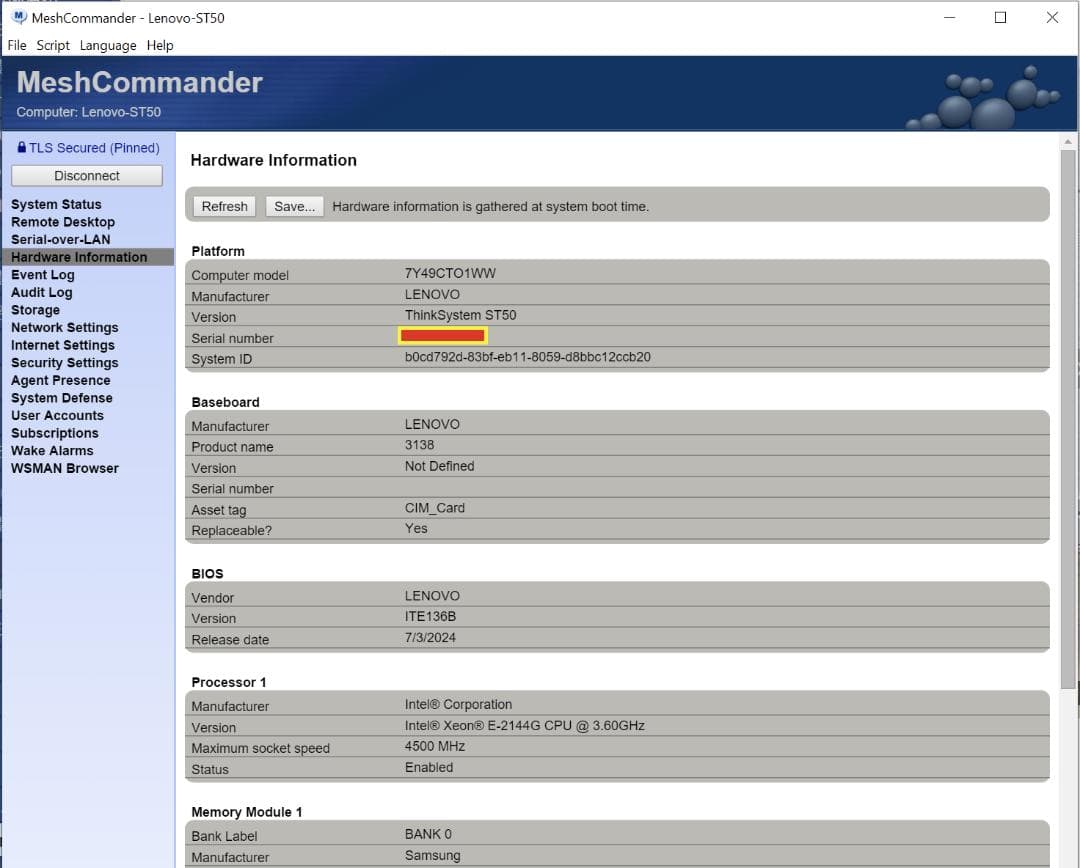Open the Serial-over-LAN page
Viewport: 1080px width, 868px height.
pyautogui.click(x=59, y=239)
